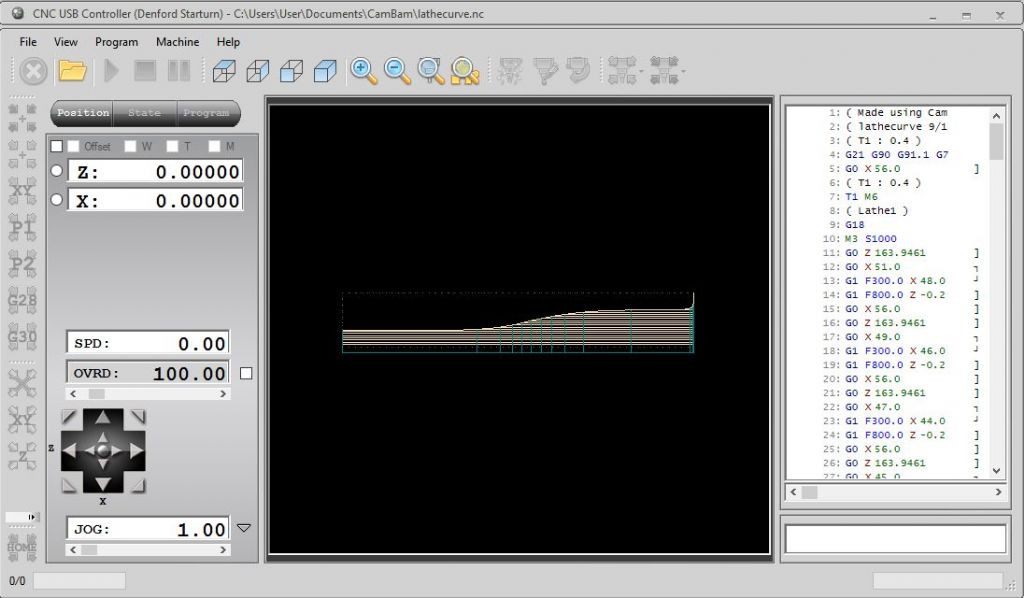This screenshot has width=1024, height=598.
Task: Click the G30 go-to icon
Action: coord(22,338)
